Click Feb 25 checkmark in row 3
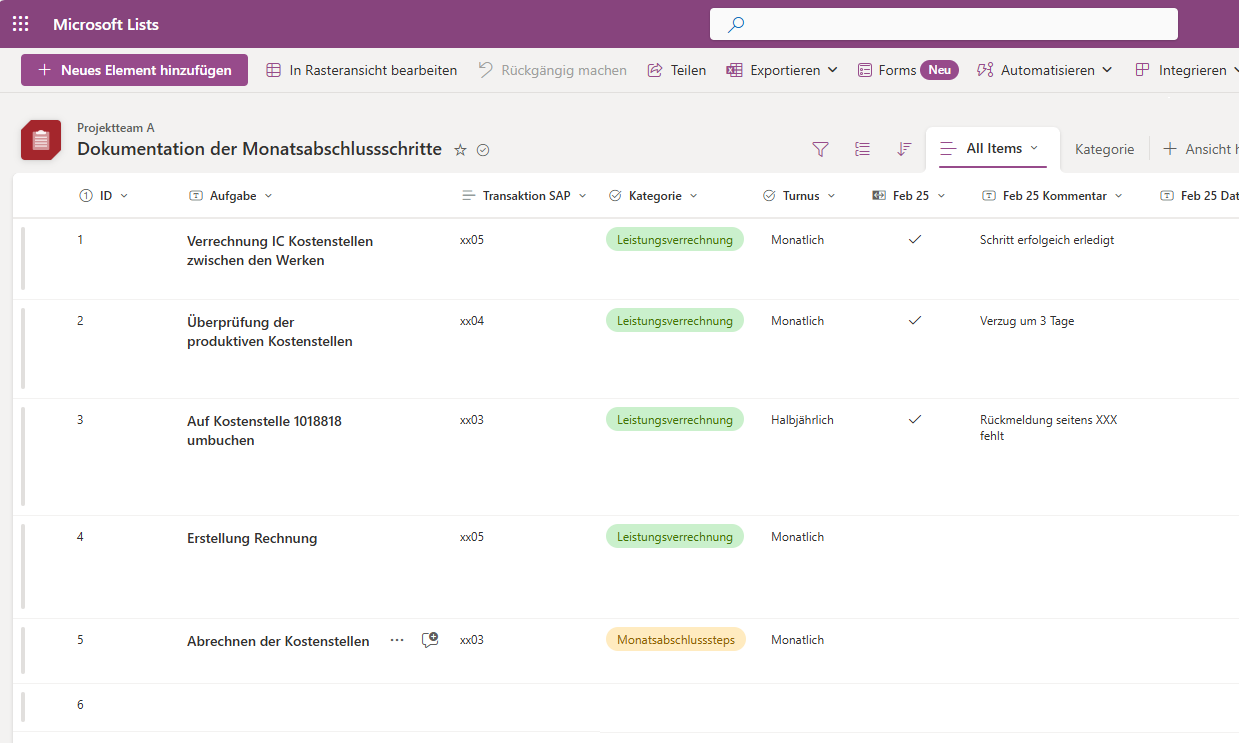The image size is (1239, 743). pos(914,420)
